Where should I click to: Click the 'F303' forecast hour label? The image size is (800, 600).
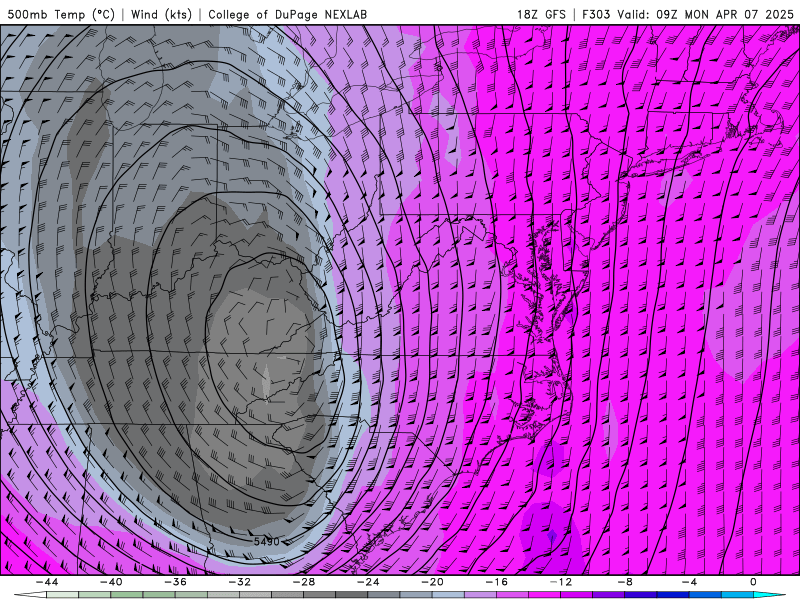click(596, 14)
